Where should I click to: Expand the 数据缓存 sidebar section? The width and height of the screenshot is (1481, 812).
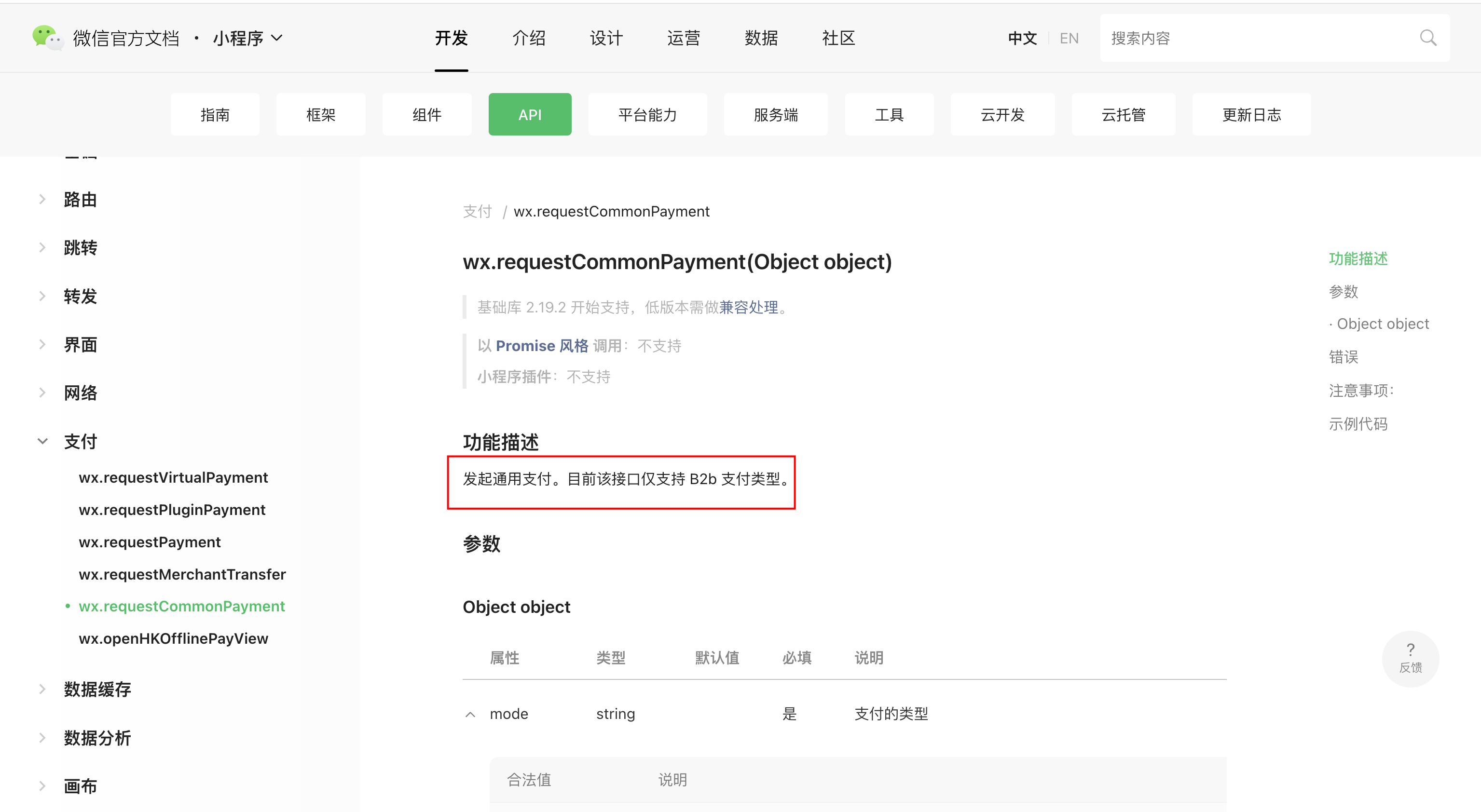[x=42, y=689]
